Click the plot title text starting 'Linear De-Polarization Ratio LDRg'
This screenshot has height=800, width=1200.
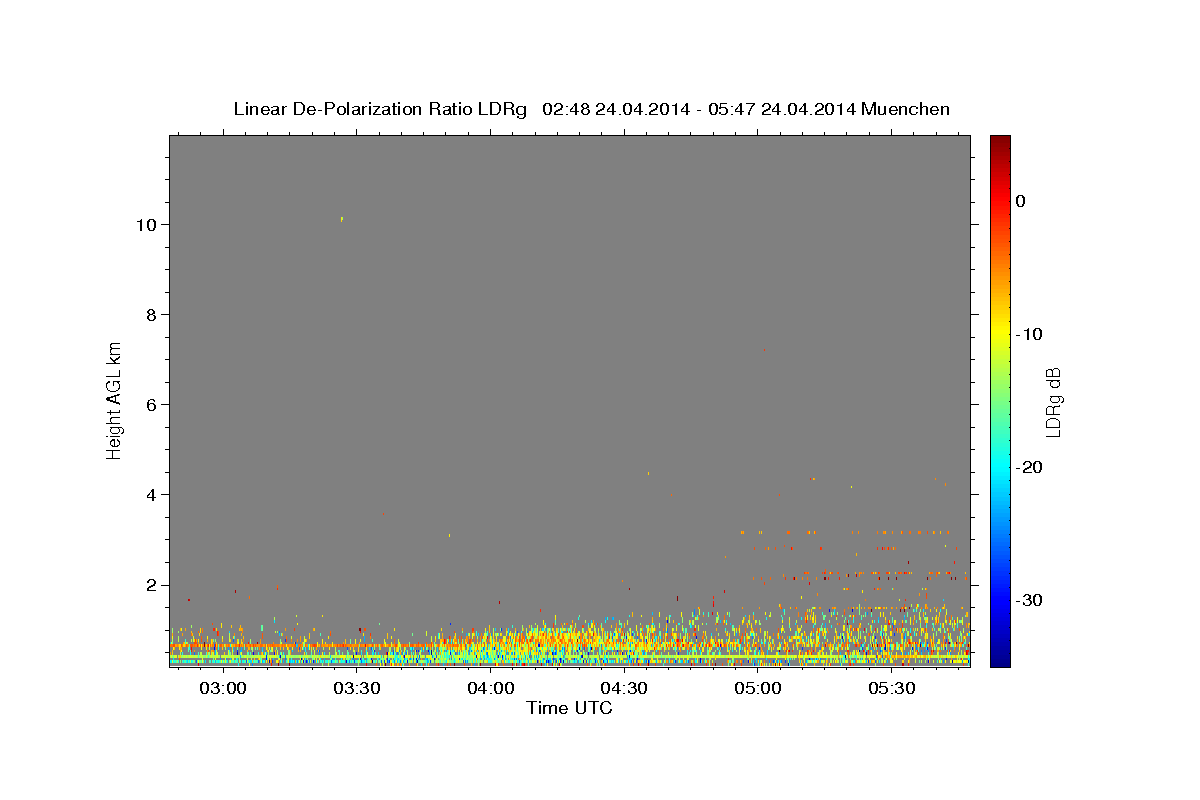591,109
